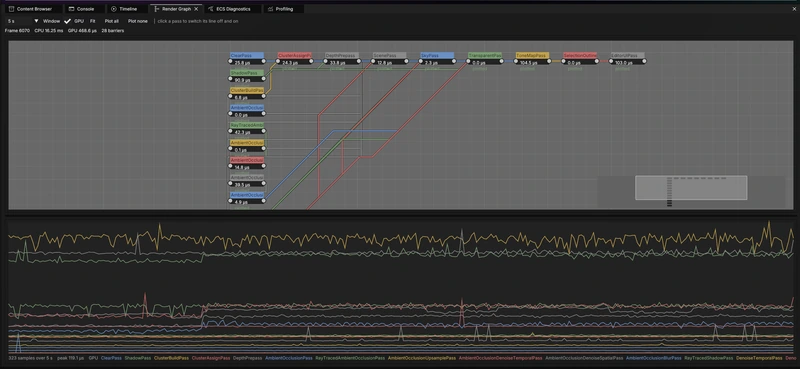Click RayTracedAmbientOcclusionPass in the bottom legend
The width and height of the screenshot is (800, 369).
coord(351,358)
